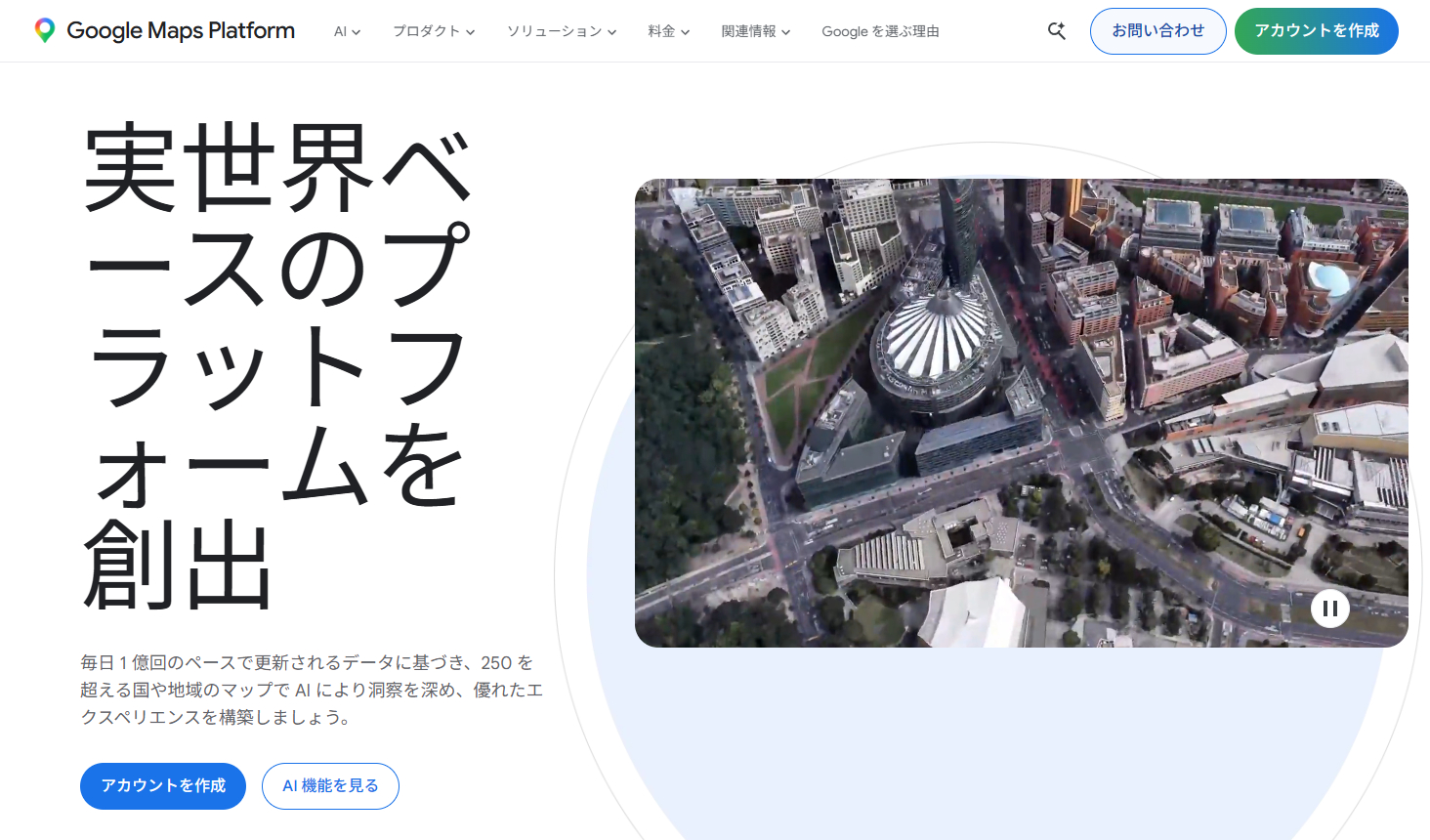Expand the ソリューション dropdown menu
Image resolution: width=1430 pixels, height=840 pixels.
coord(554,31)
